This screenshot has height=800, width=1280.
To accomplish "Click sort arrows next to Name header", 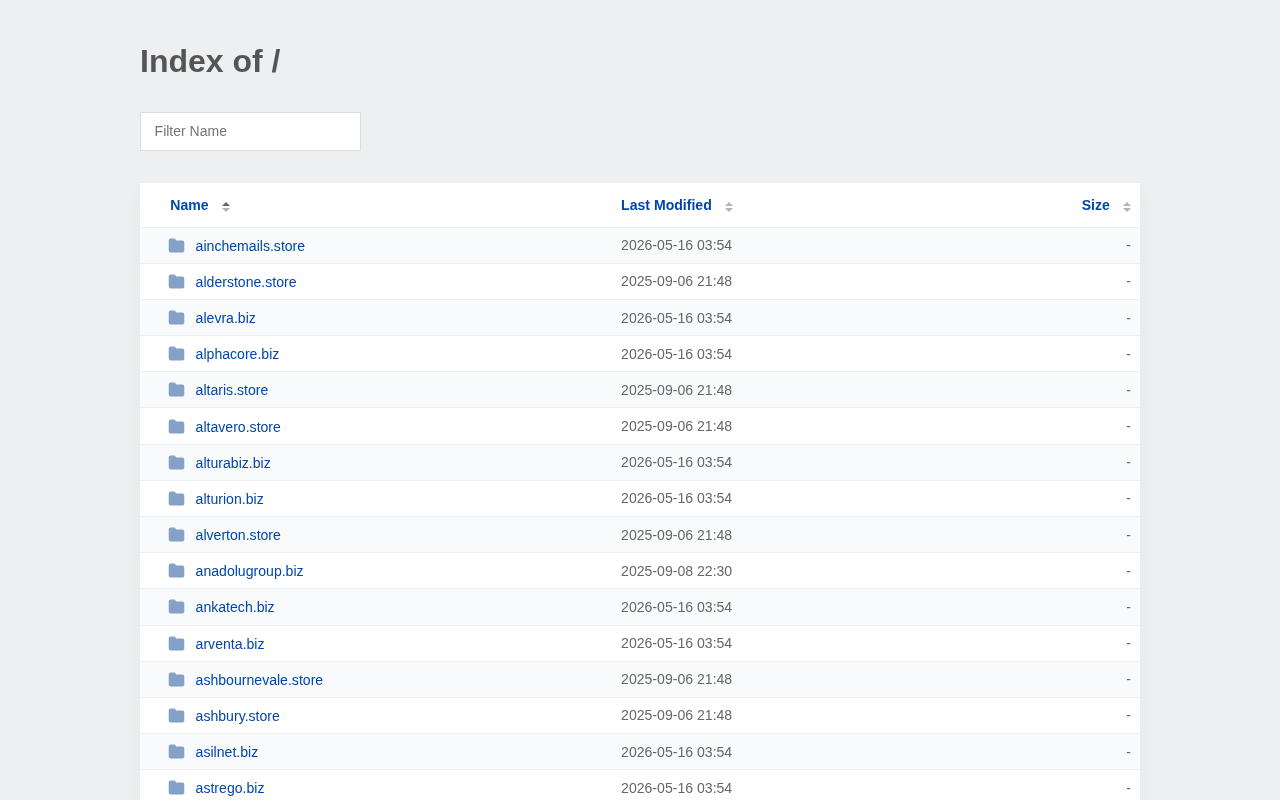I will (x=226, y=206).
